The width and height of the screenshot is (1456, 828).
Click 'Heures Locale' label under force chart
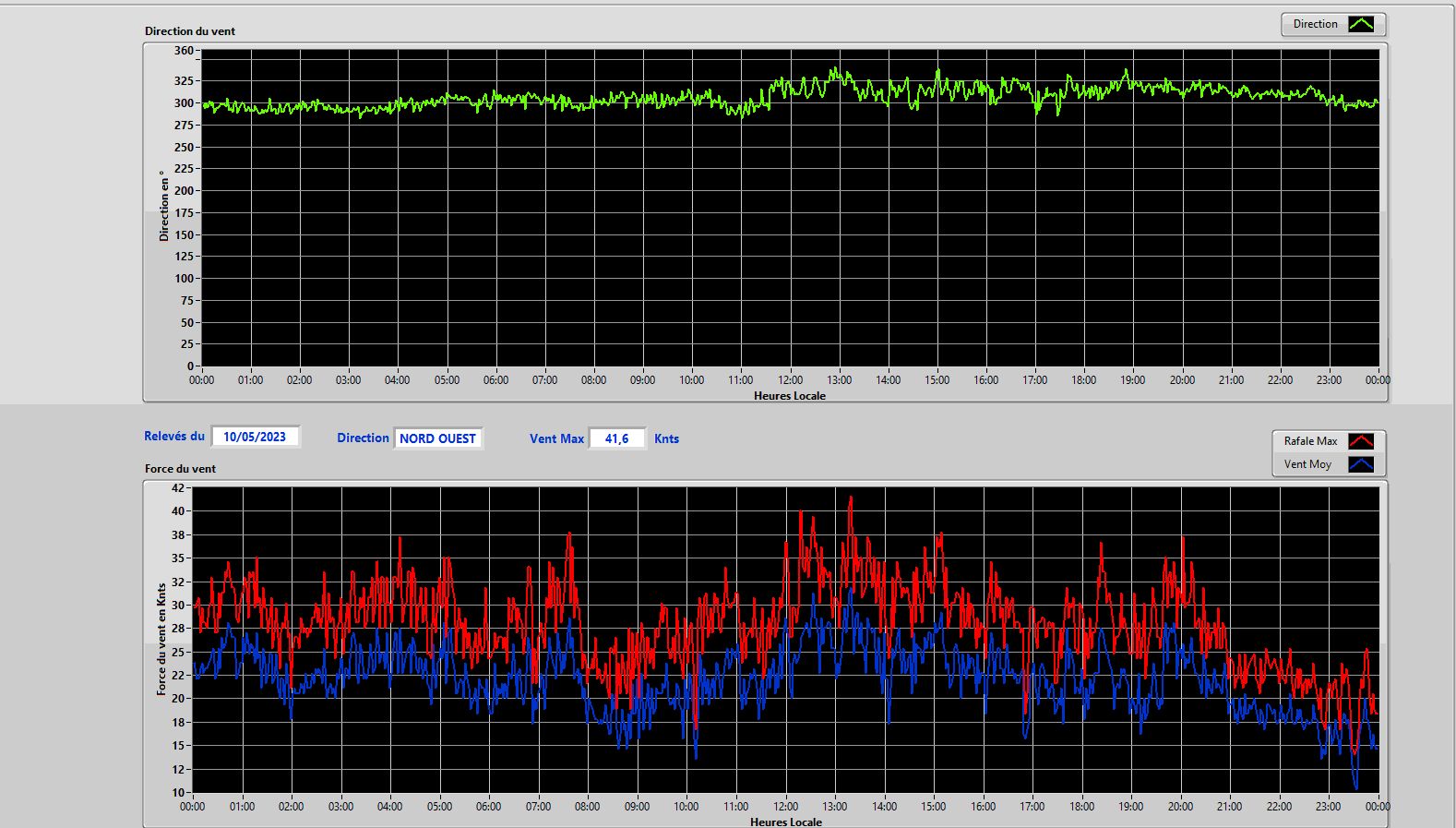[x=786, y=822]
